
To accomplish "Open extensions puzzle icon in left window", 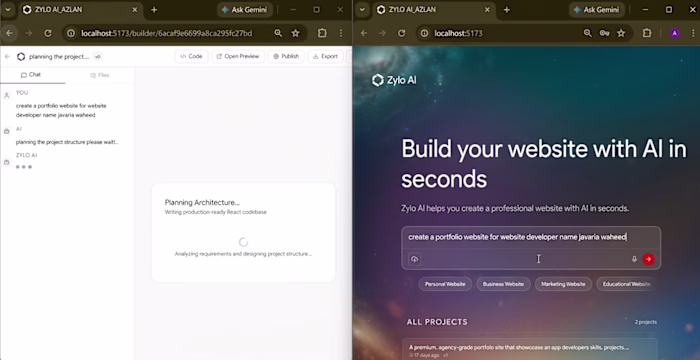I will tap(322, 33).
